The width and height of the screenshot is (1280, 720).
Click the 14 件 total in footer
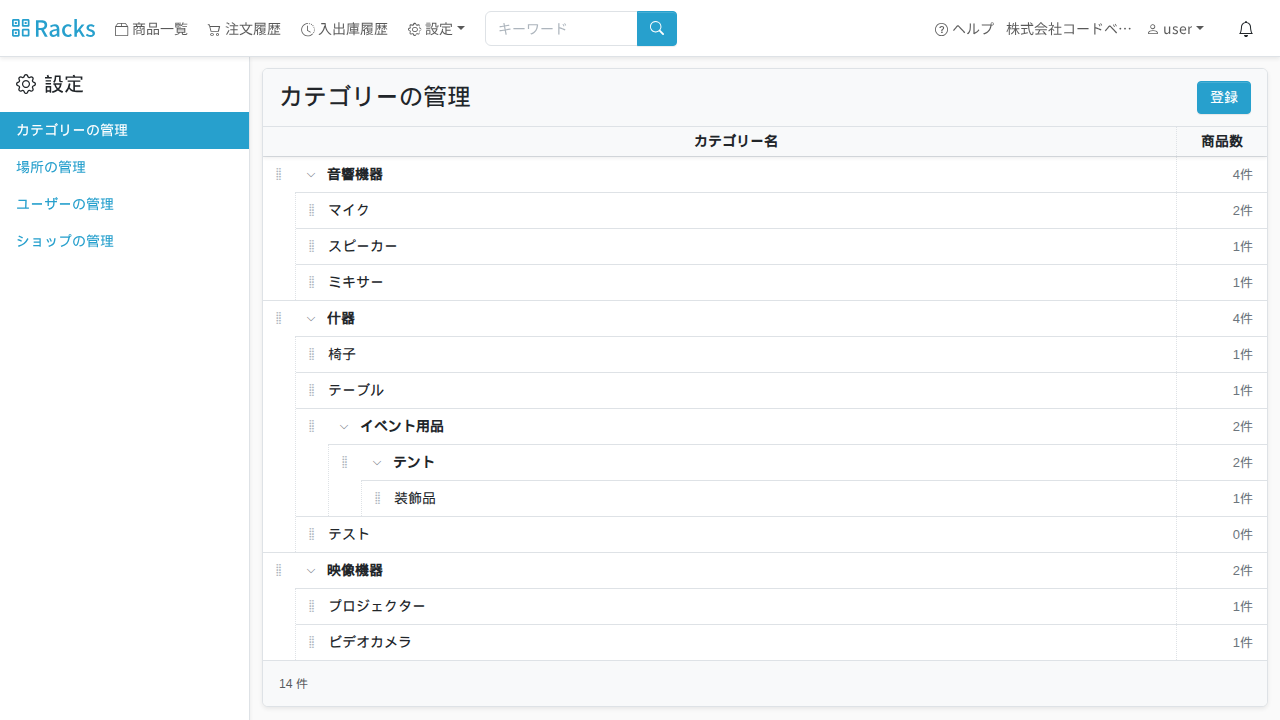(293, 684)
